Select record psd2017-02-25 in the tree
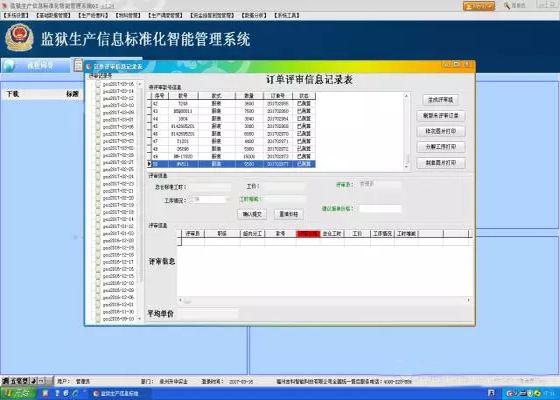 coord(118,170)
